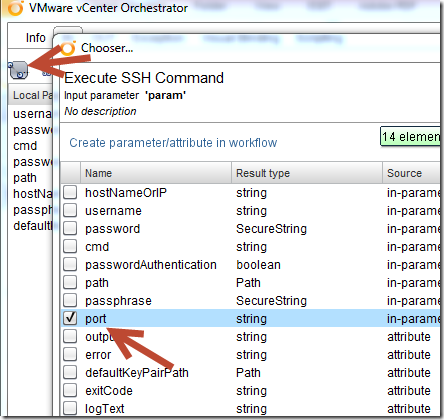Sort by the Result type column header
This screenshot has height=420, width=444.
point(307,173)
